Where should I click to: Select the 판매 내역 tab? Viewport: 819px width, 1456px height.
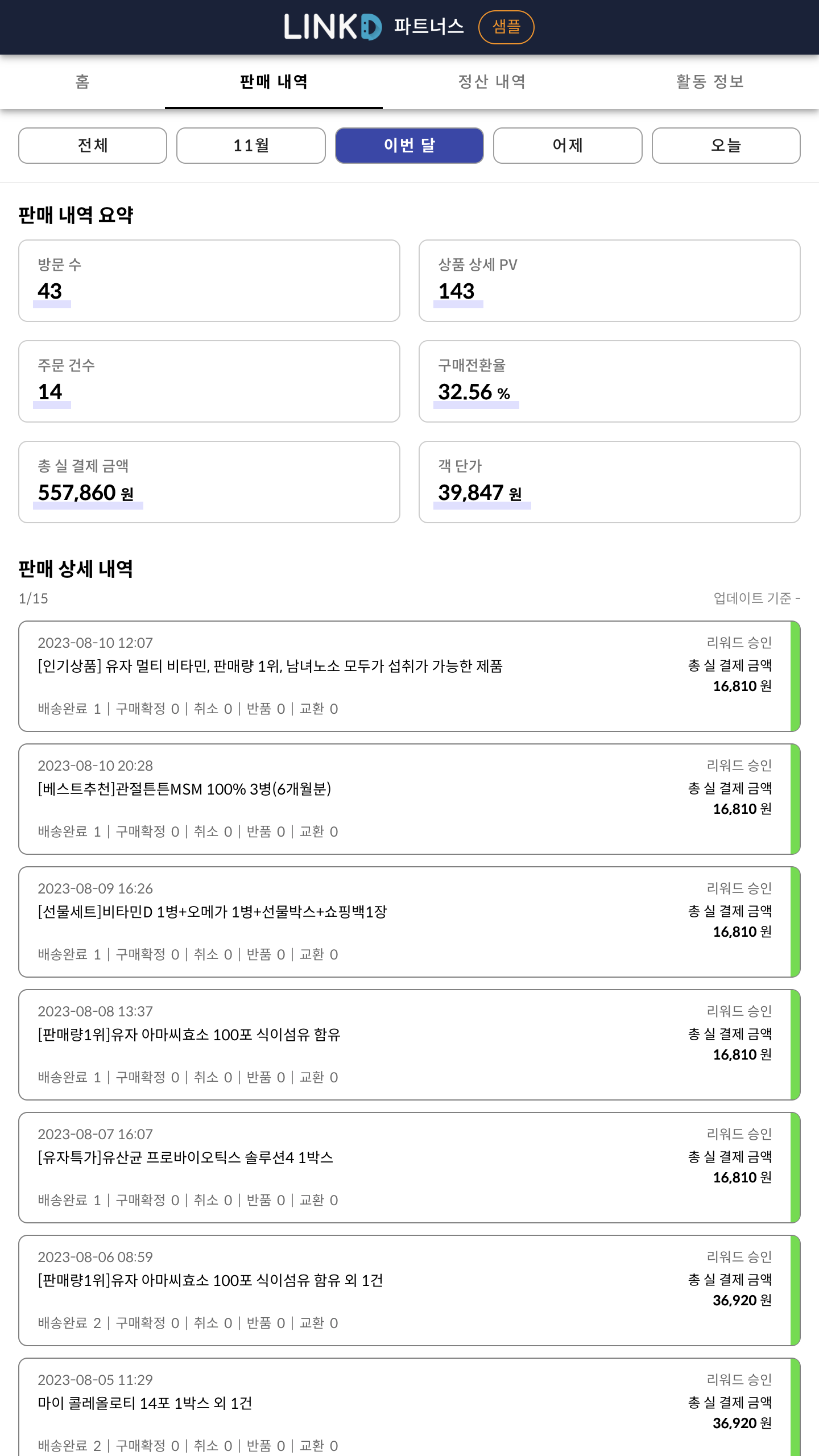pos(274,81)
